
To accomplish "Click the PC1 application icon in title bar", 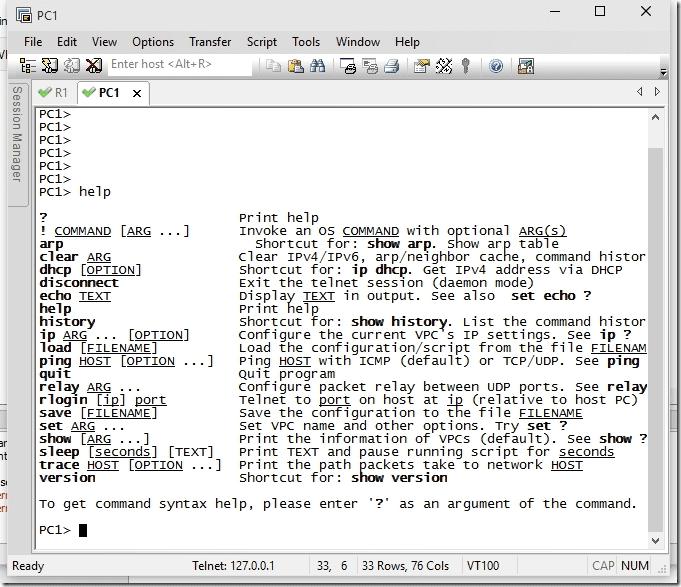I will (24, 15).
